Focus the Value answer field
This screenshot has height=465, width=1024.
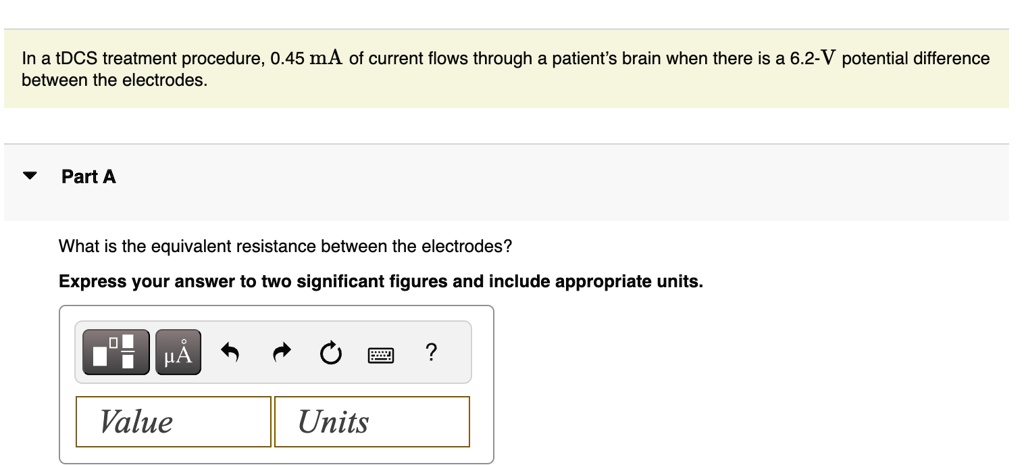173,421
